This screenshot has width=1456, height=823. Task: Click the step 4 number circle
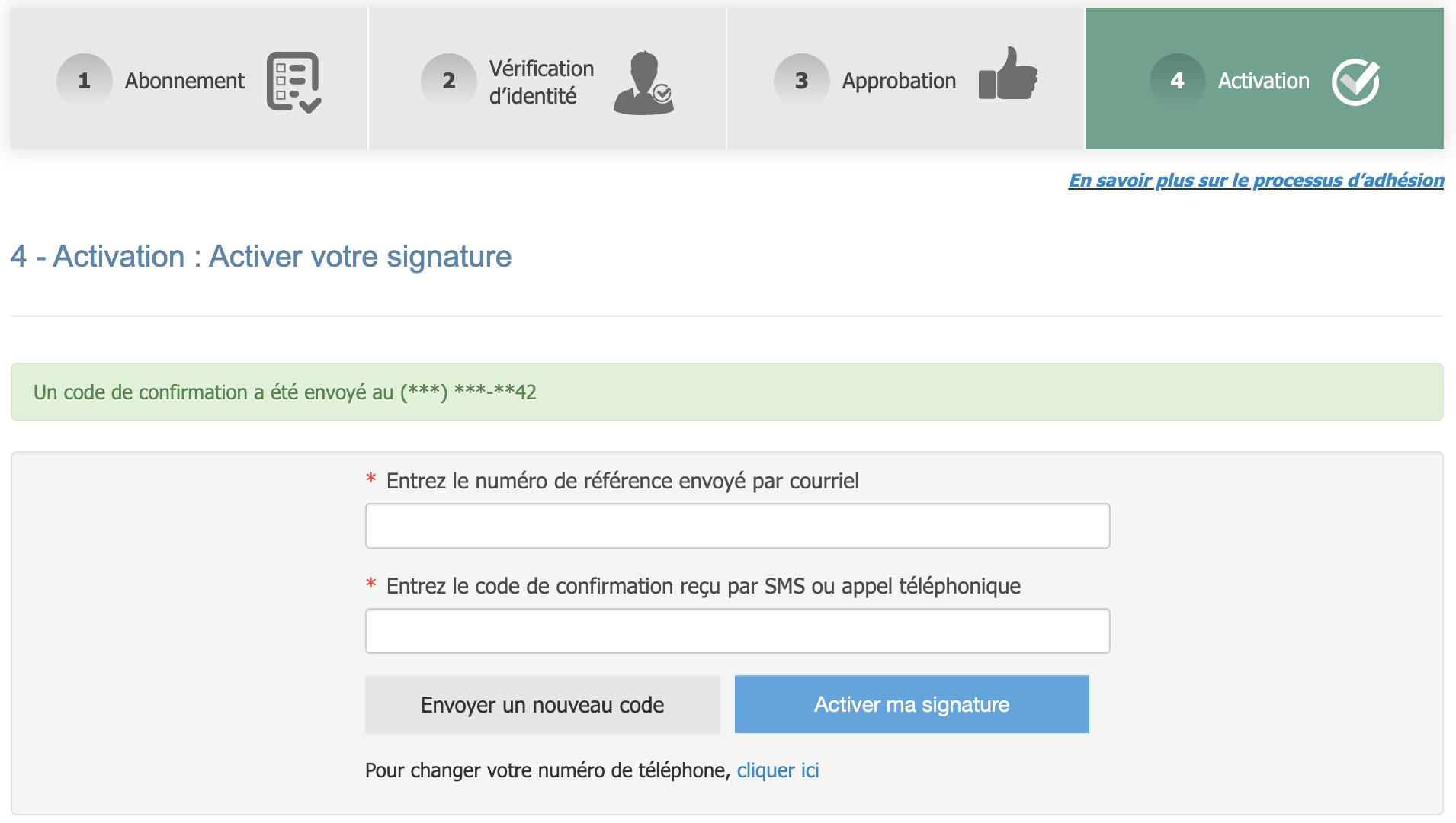[x=1177, y=81]
